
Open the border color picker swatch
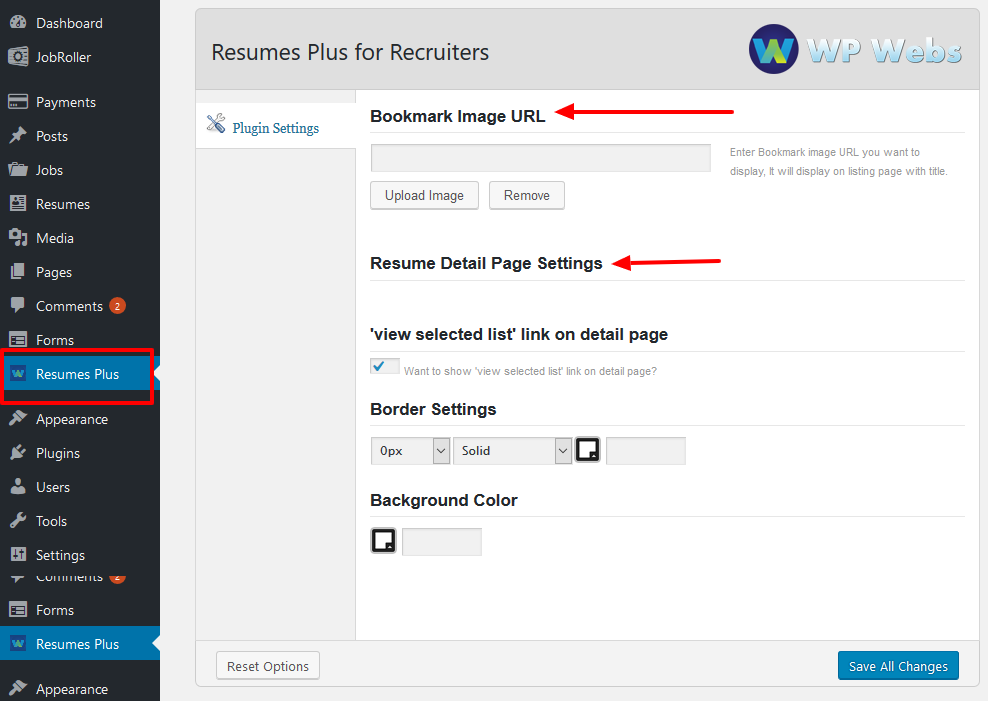[x=588, y=450]
